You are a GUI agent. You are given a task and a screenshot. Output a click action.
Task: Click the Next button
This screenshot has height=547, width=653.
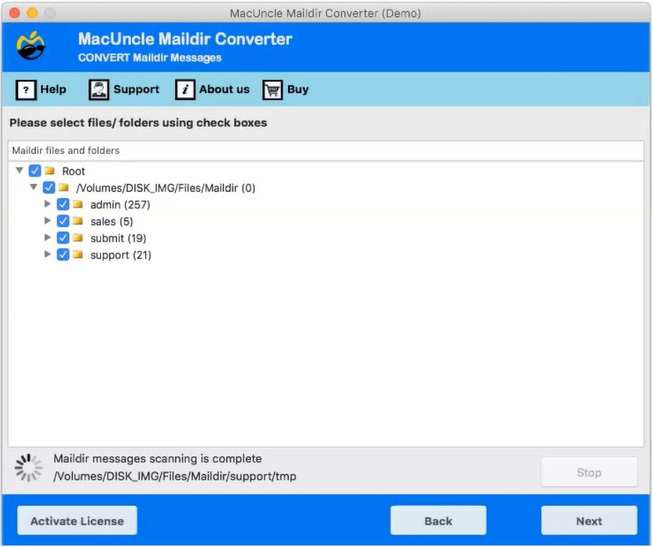(589, 521)
